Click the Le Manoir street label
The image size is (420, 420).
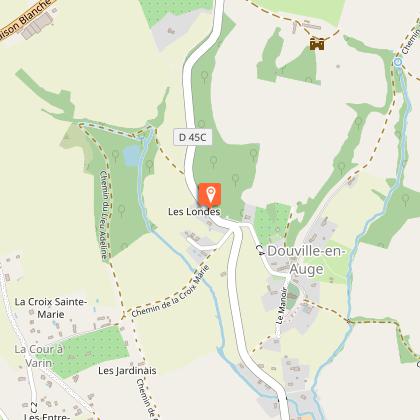(281, 306)
